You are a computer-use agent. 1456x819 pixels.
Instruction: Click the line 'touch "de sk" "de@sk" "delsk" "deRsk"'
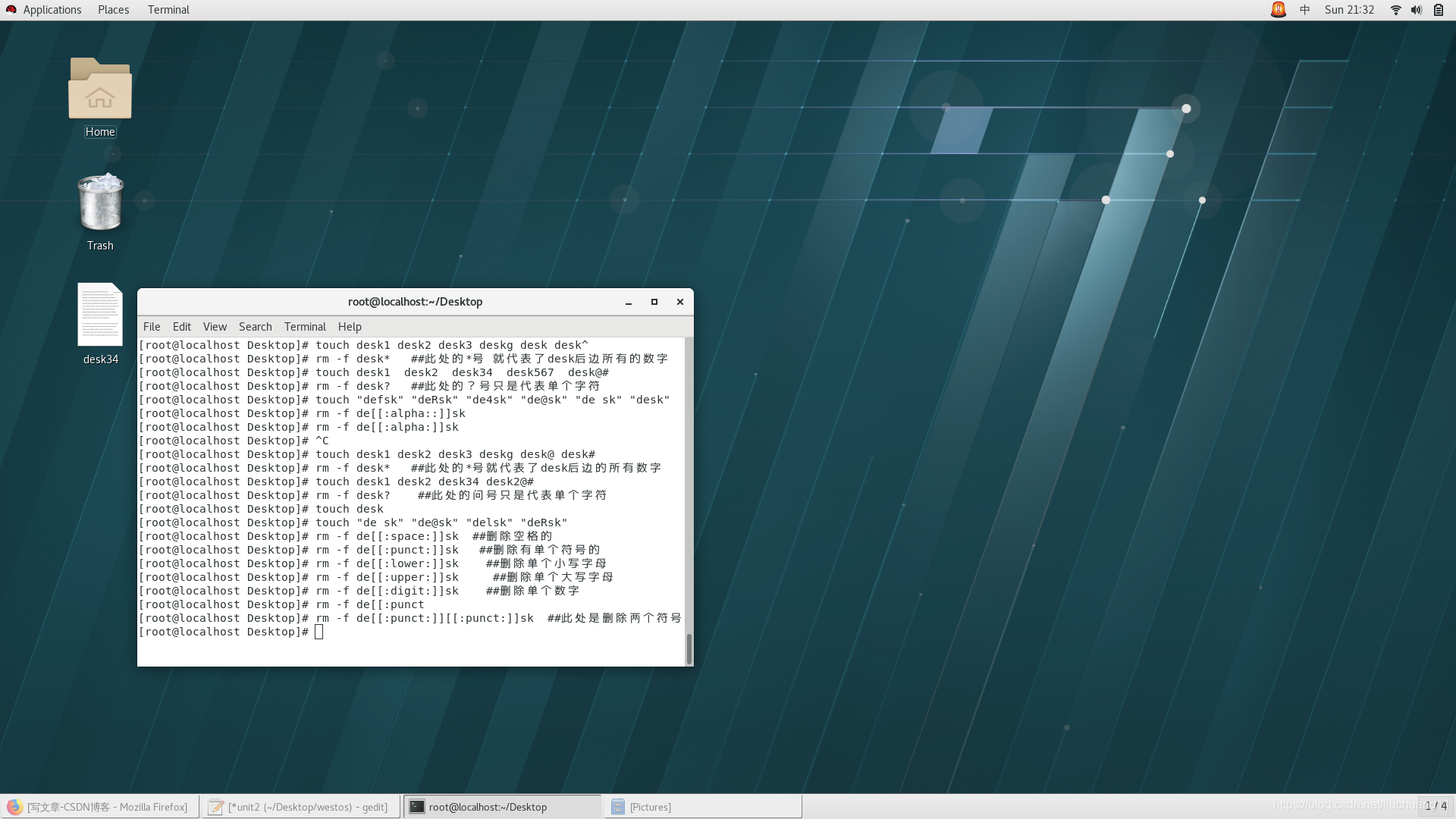point(353,522)
